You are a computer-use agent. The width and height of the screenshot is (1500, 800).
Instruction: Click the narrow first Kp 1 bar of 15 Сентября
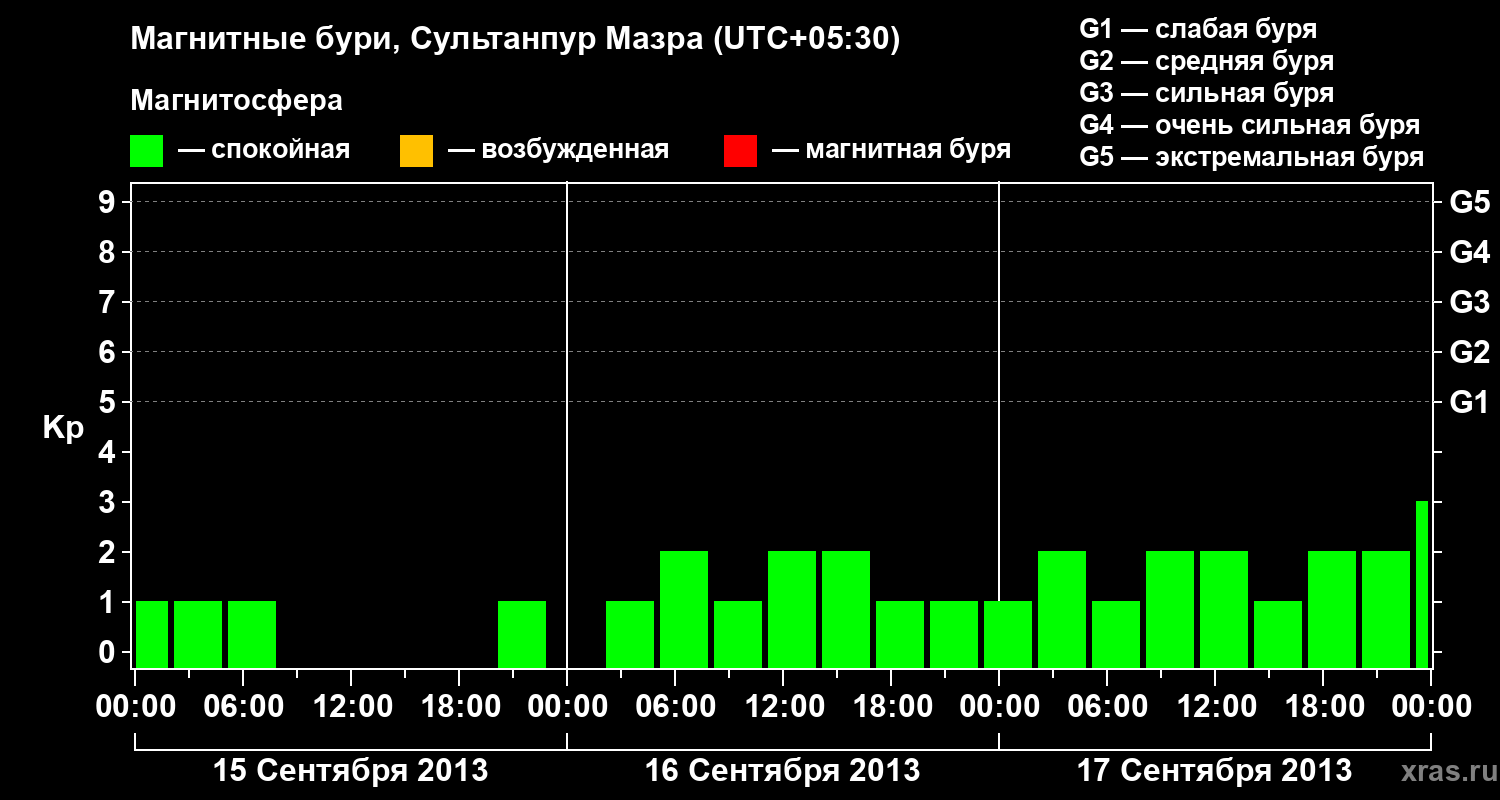[152, 634]
